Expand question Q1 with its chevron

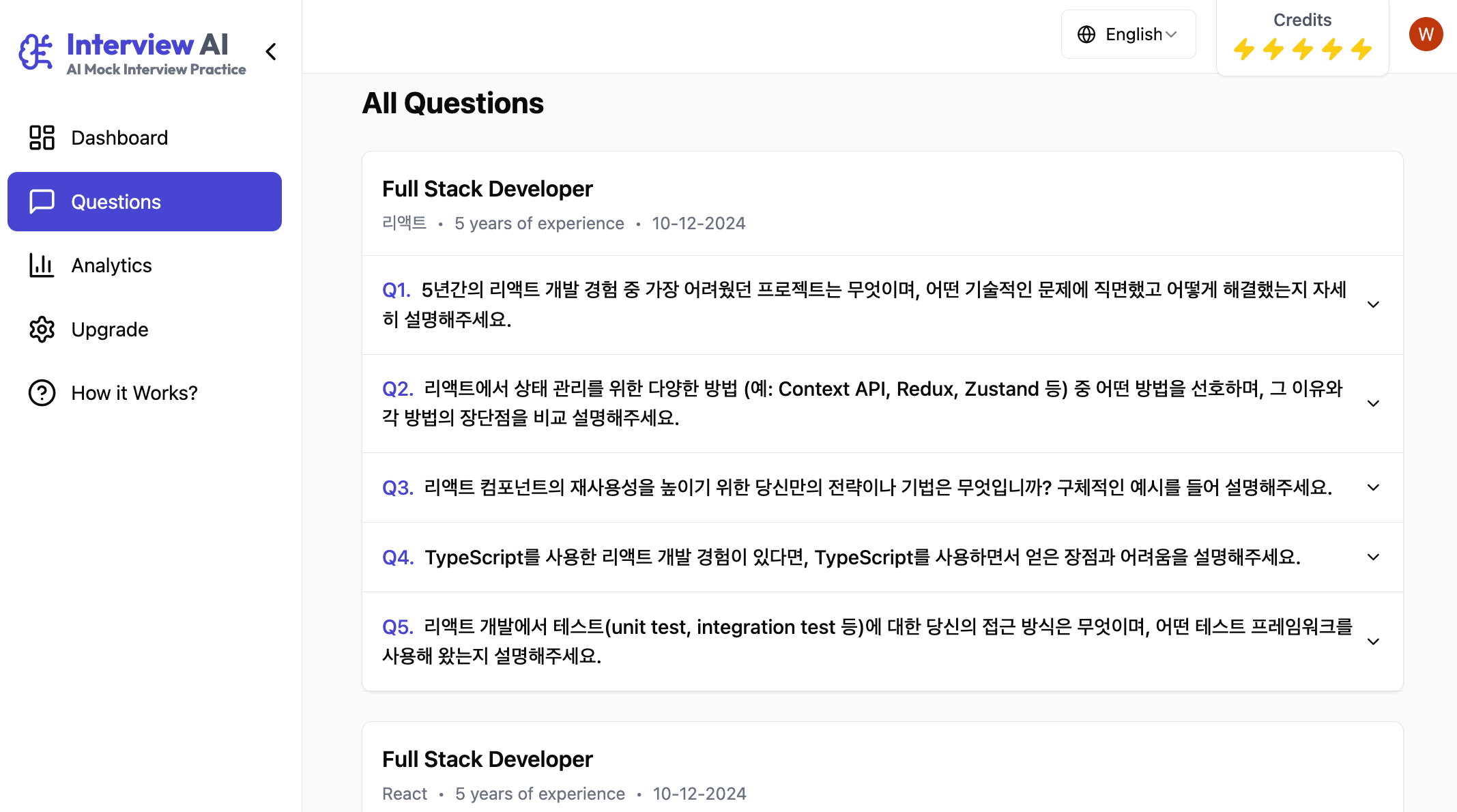(x=1374, y=304)
